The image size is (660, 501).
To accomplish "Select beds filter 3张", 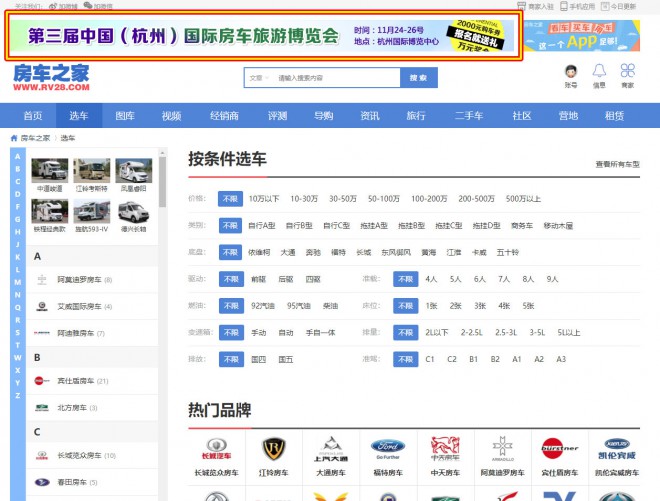I will [480, 306].
